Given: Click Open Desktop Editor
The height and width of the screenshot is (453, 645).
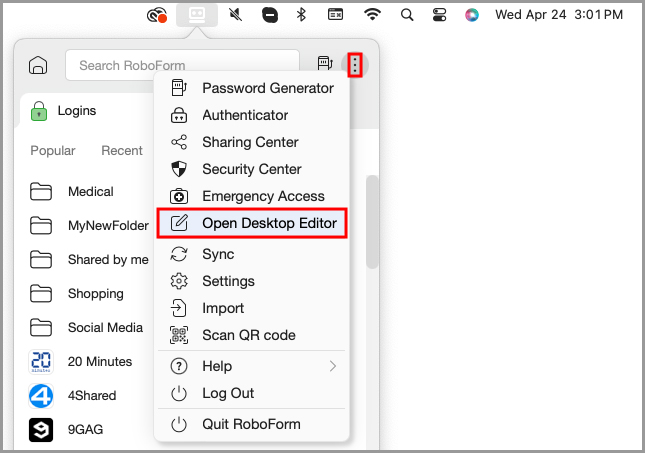Looking at the screenshot, I should [252, 223].
